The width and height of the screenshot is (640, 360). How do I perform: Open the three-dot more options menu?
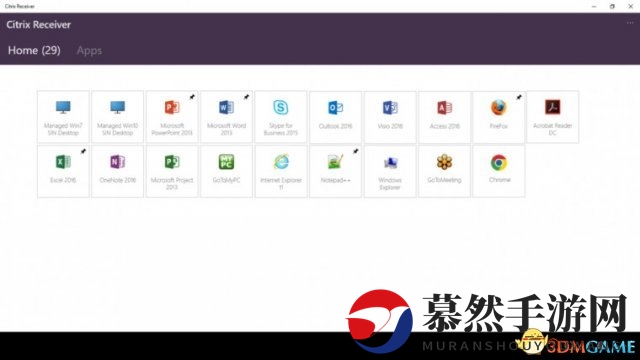click(x=630, y=23)
